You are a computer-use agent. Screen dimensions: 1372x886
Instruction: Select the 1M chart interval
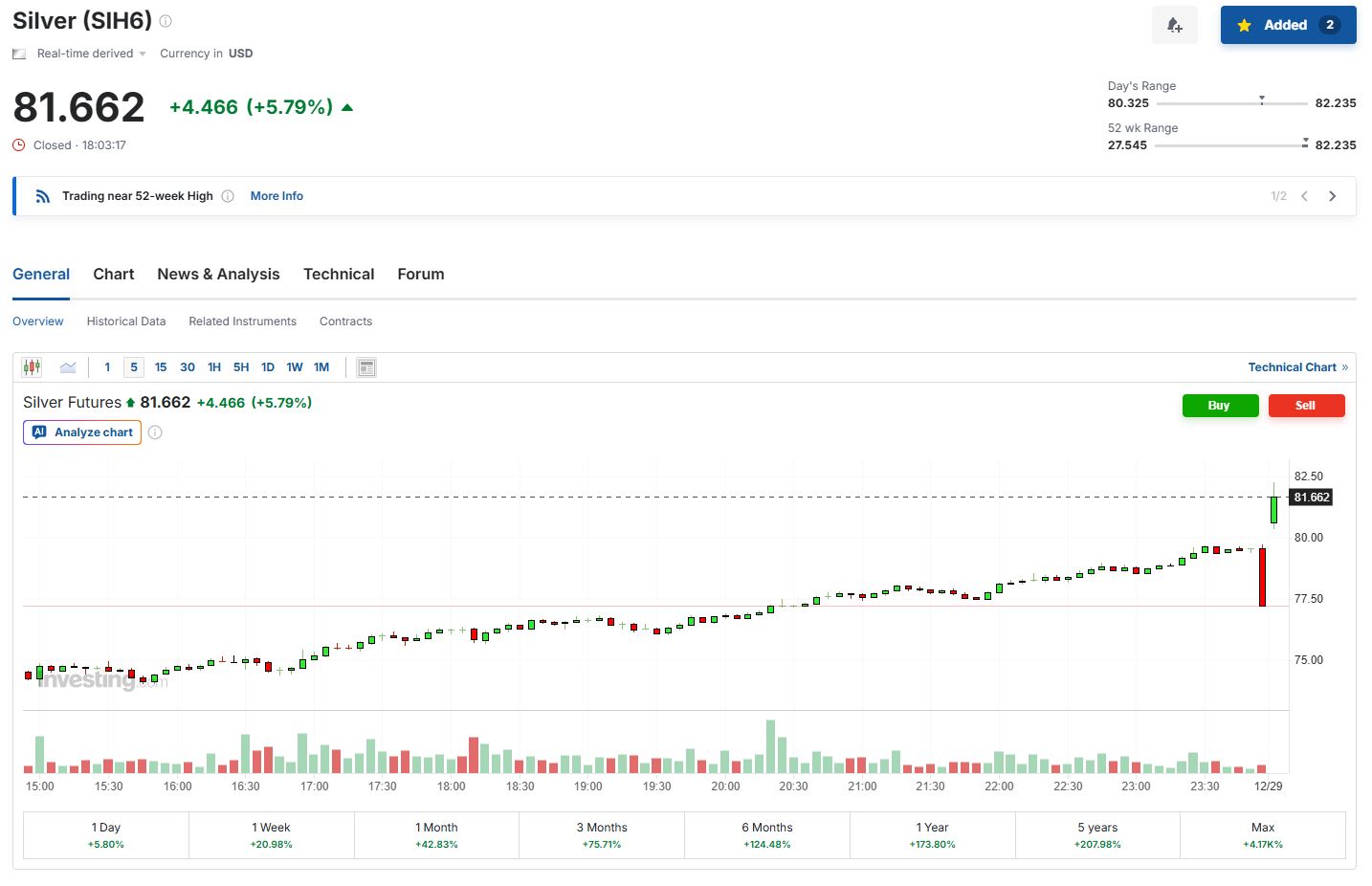pos(321,367)
